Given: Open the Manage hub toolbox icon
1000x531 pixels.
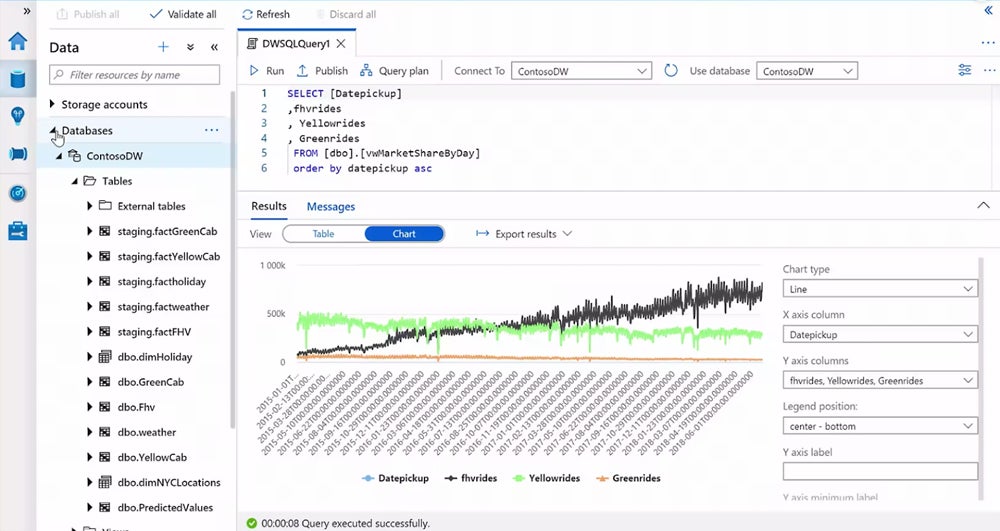Looking at the screenshot, I should tap(18, 231).
